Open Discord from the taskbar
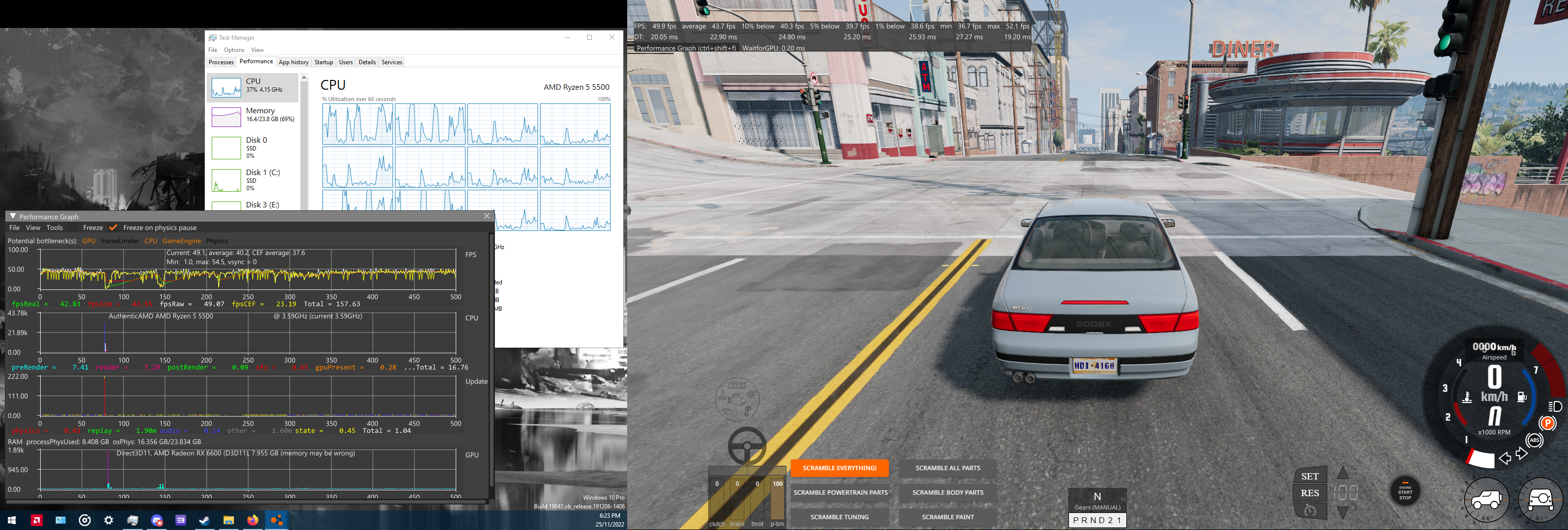The height and width of the screenshot is (530, 1568). pyautogui.click(x=156, y=520)
